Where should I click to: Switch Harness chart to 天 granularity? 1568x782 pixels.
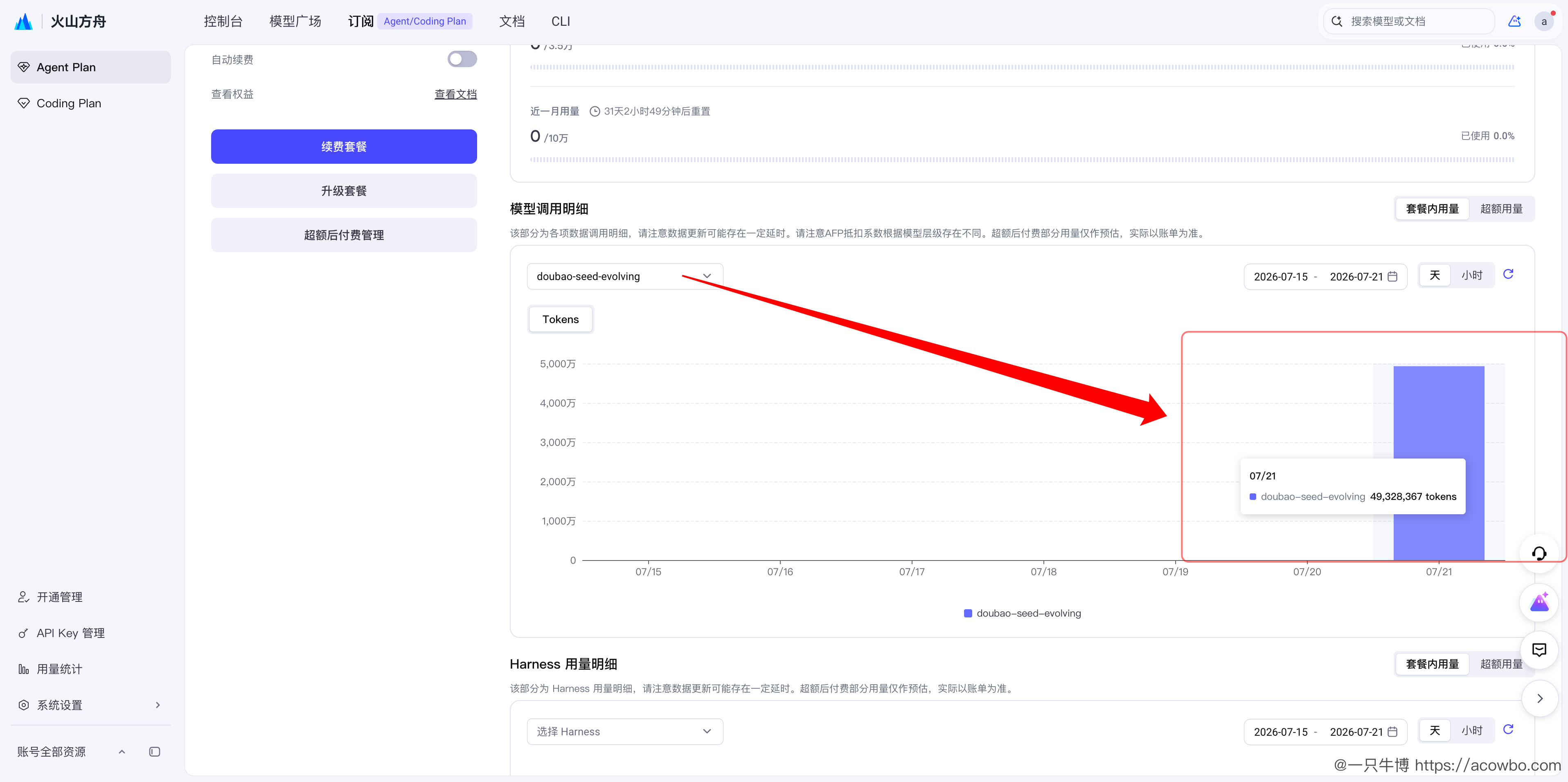pos(1435,730)
